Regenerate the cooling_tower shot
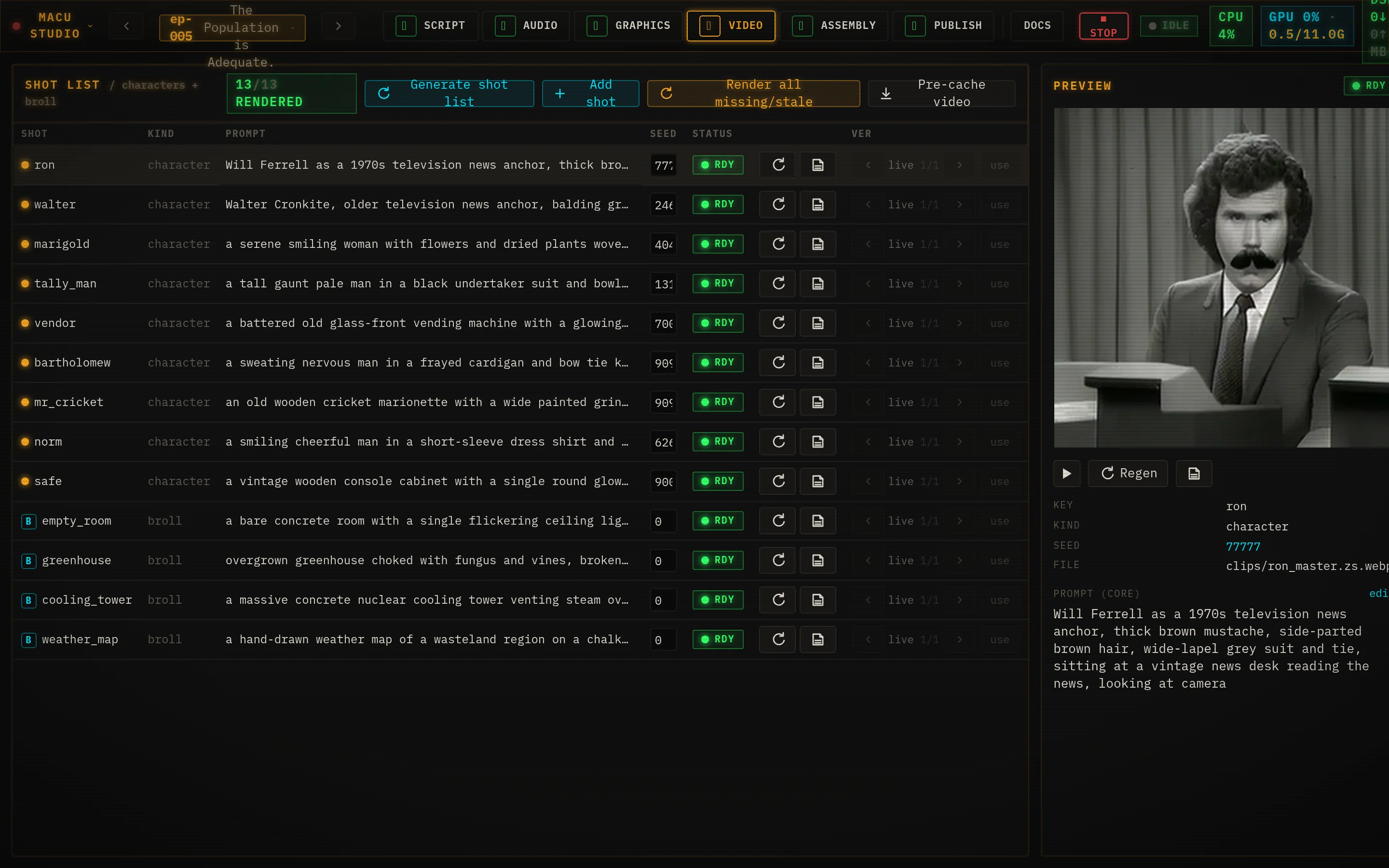This screenshot has width=1389, height=868. pyautogui.click(x=778, y=600)
